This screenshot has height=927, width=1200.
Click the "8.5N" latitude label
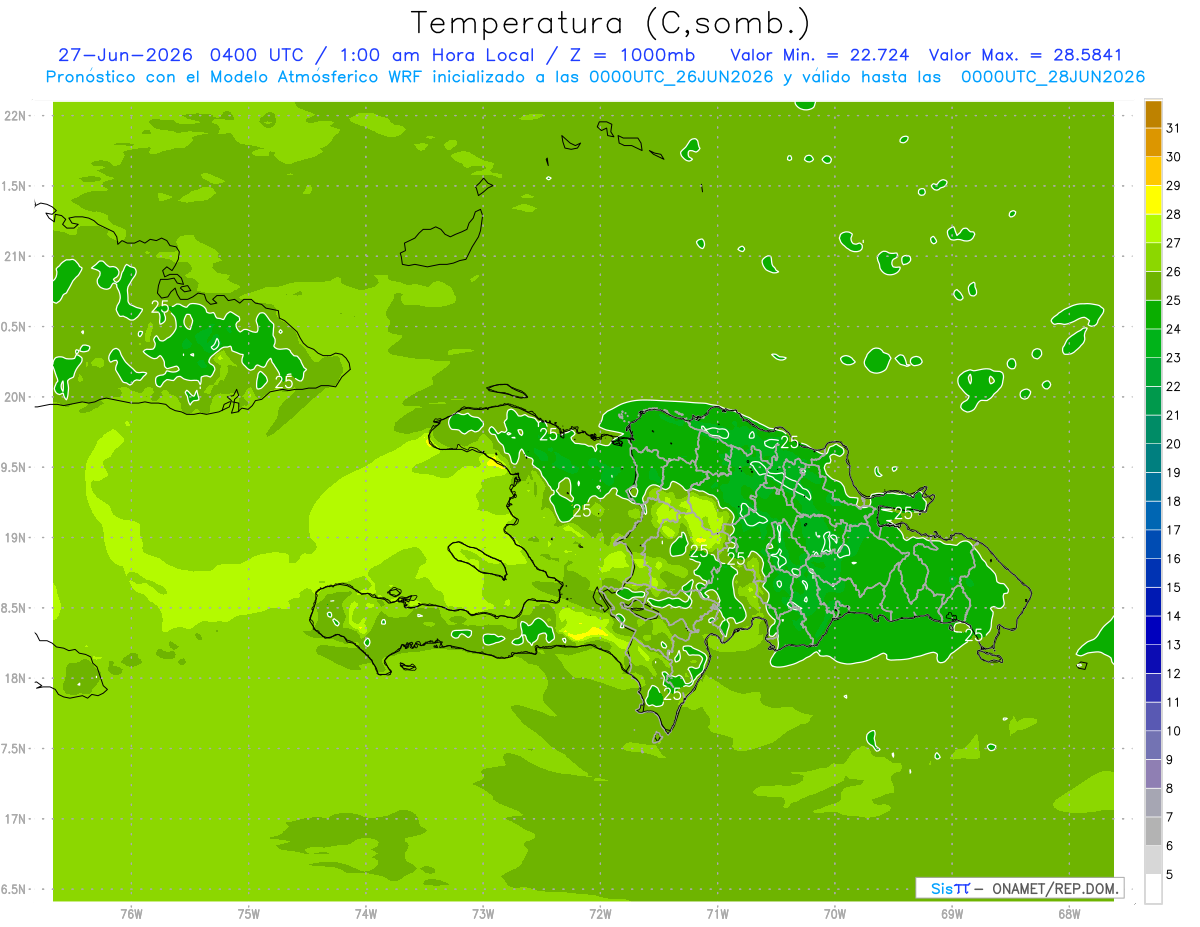point(15,608)
